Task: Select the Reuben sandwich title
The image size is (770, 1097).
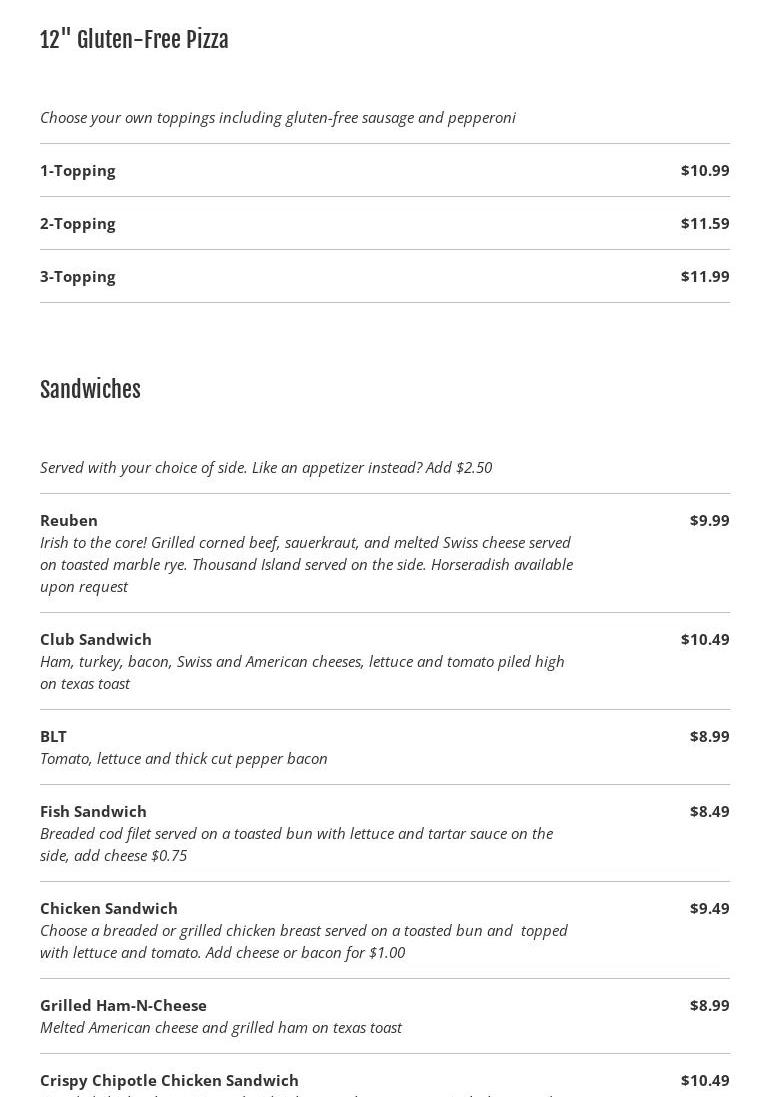Action: point(69,521)
